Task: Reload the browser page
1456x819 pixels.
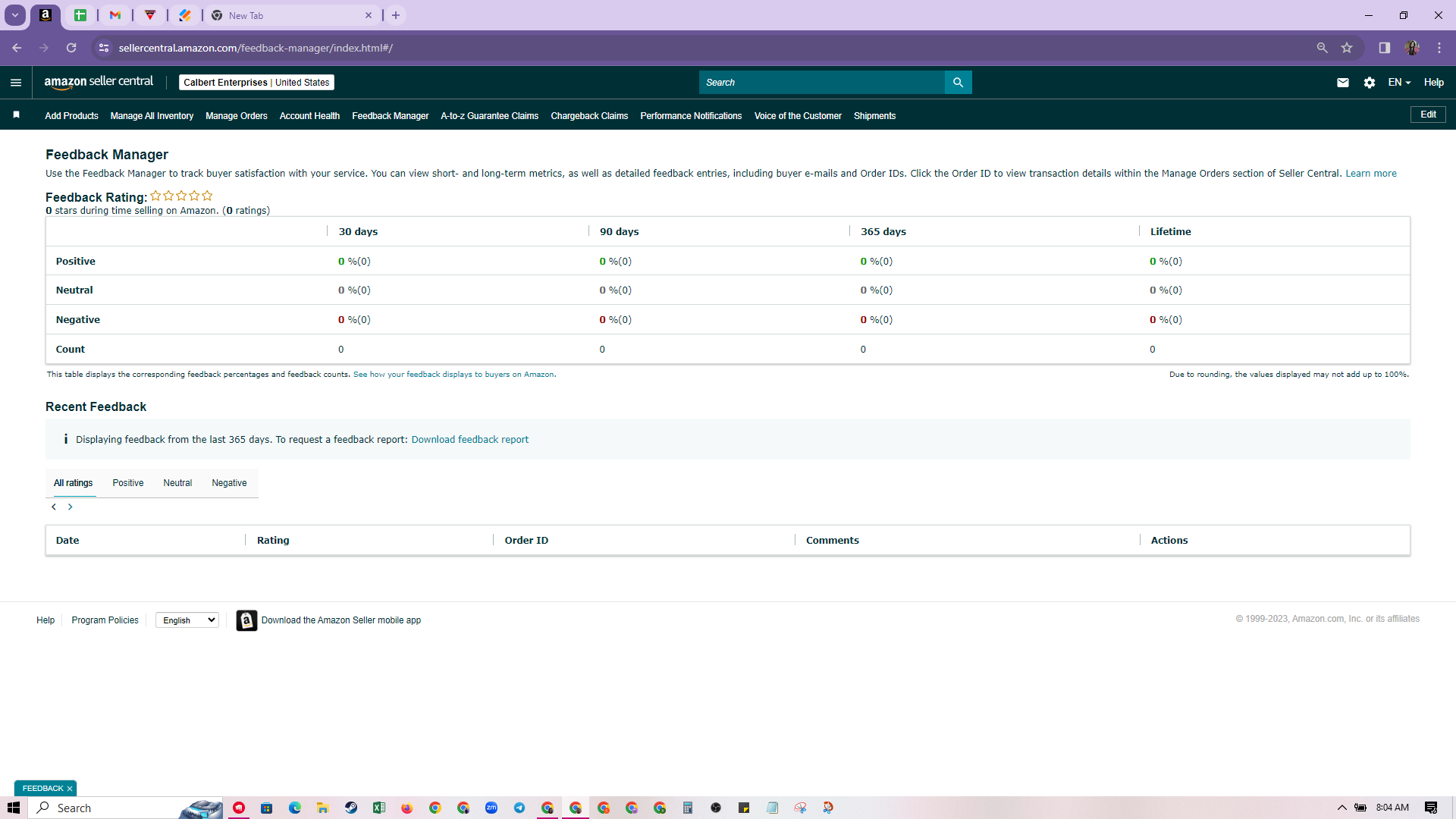Action: click(x=71, y=48)
